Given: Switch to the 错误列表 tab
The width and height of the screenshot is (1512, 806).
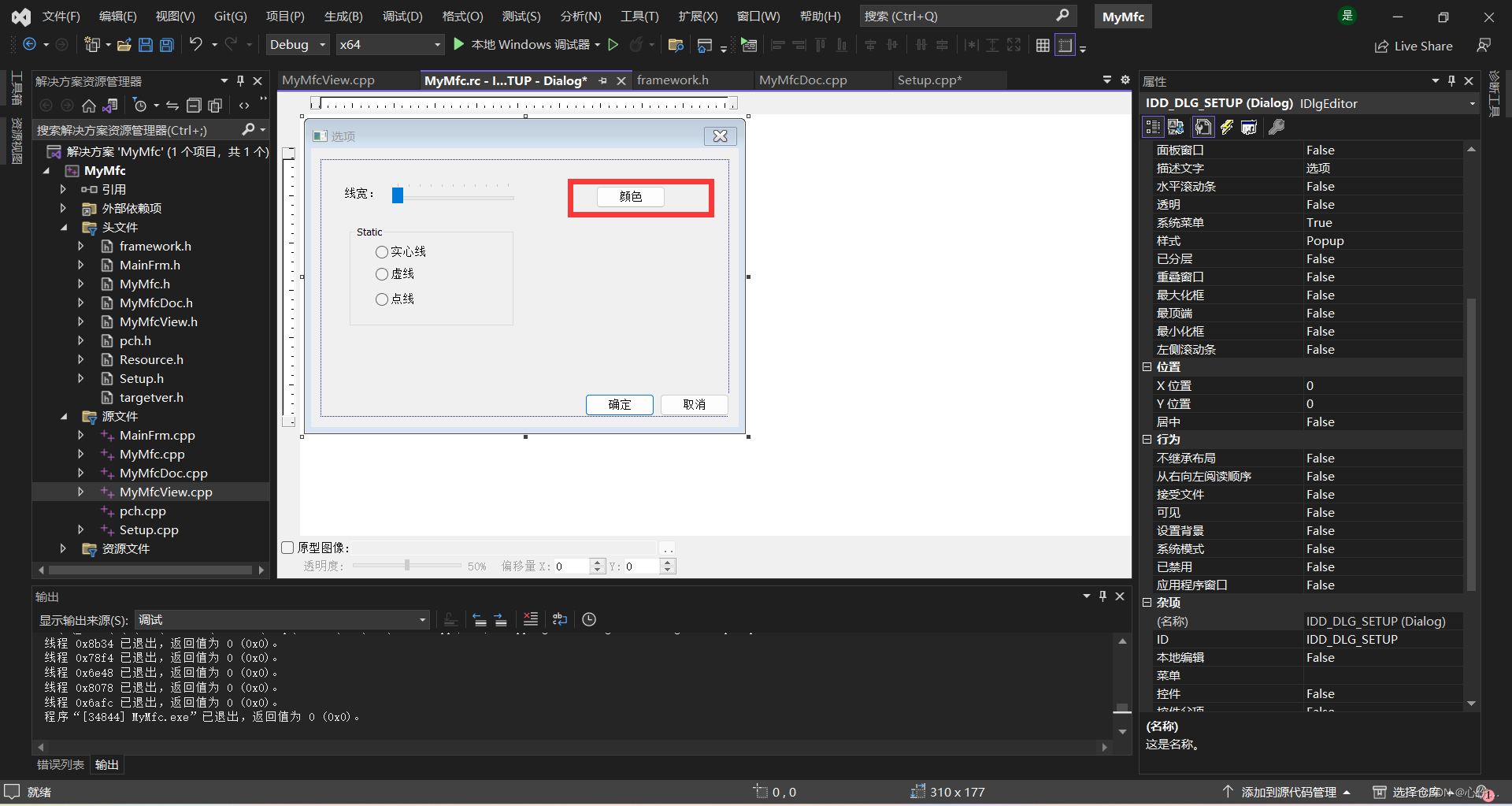Looking at the screenshot, I should click(60, 765).
